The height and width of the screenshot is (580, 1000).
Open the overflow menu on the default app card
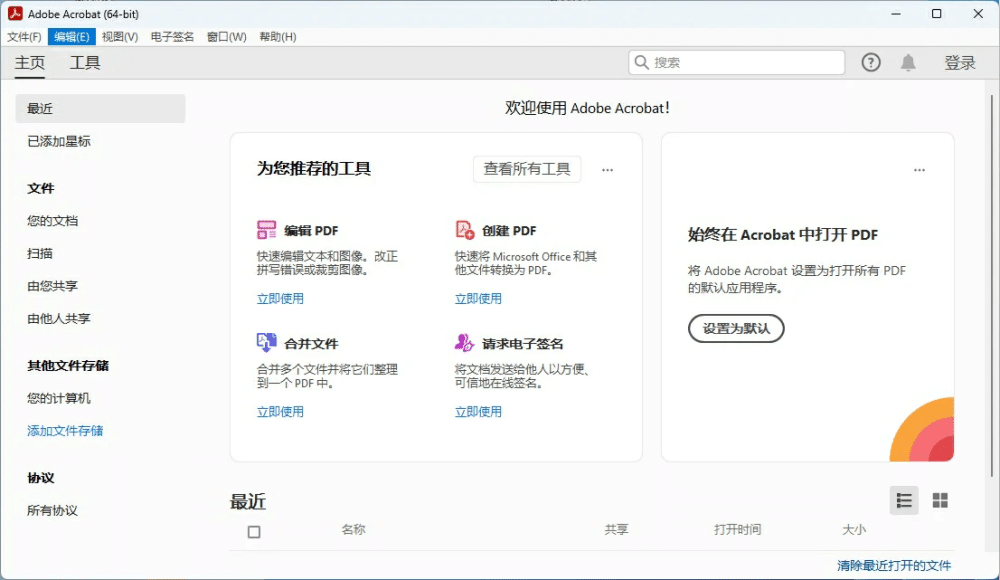tap(919, 169)
